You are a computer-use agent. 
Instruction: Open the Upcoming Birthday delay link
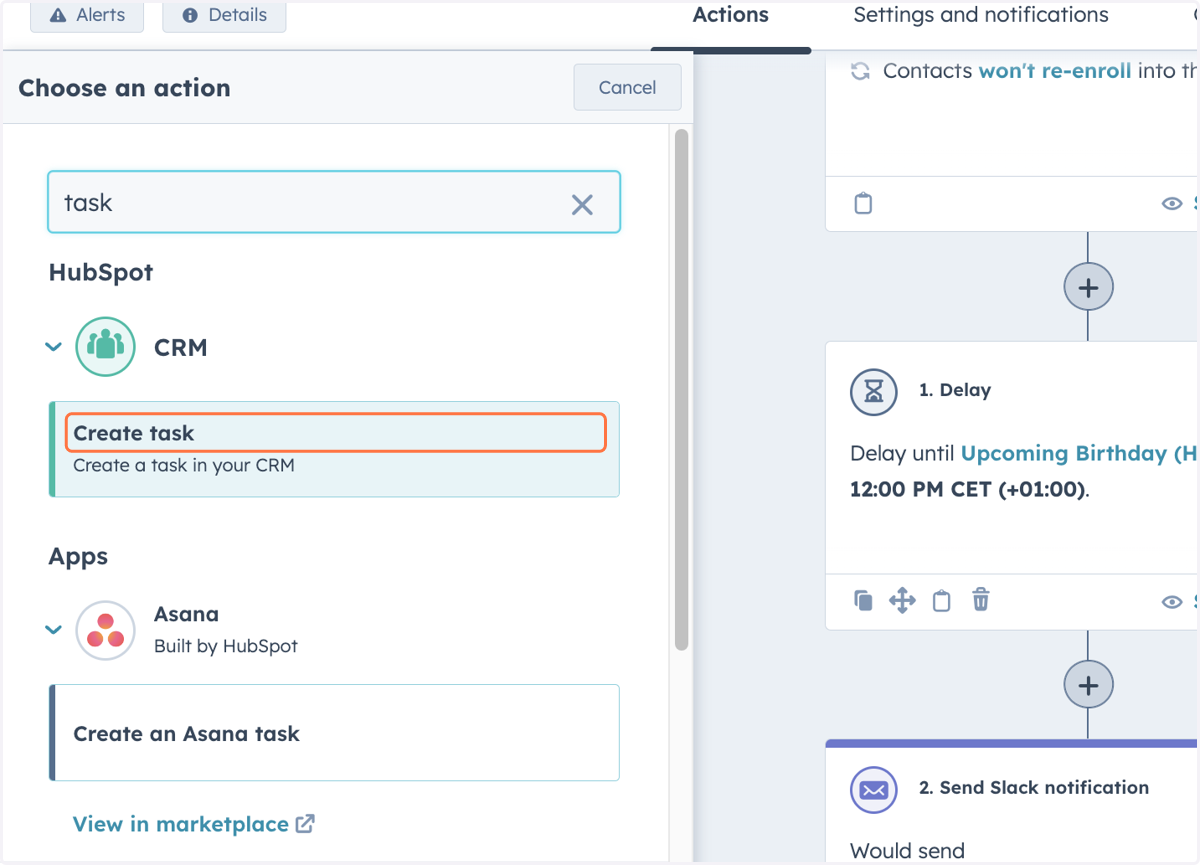pyautogui.click(x=1079, y=453)
